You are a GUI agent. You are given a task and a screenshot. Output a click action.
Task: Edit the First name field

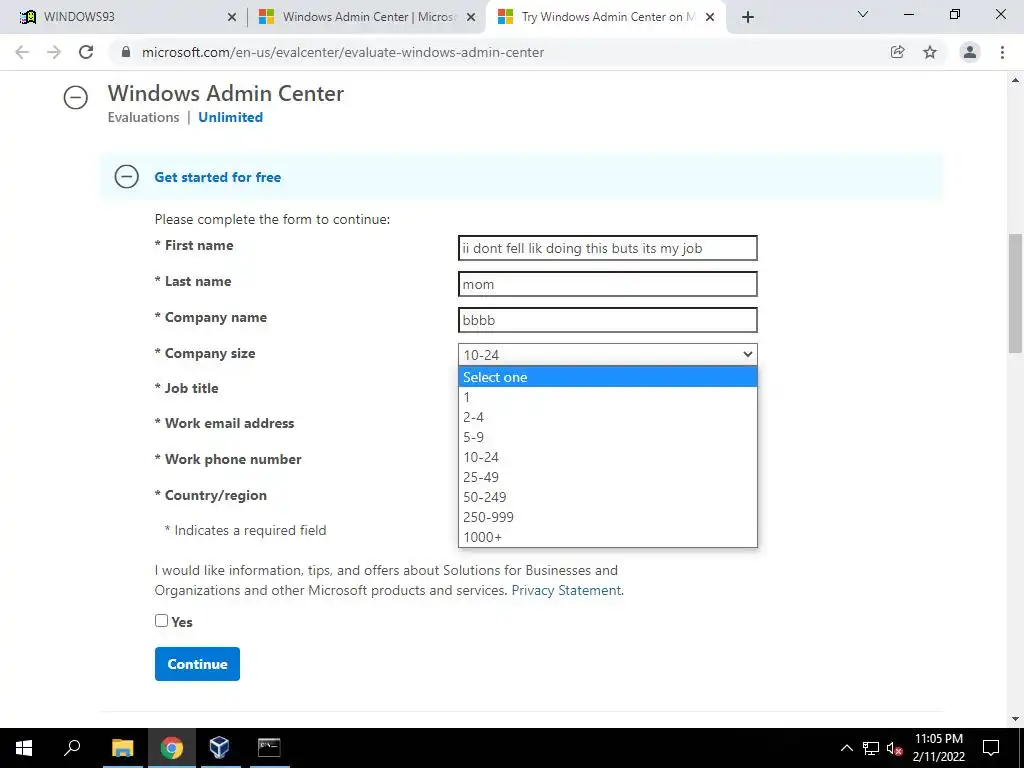[x=607, y=248]
